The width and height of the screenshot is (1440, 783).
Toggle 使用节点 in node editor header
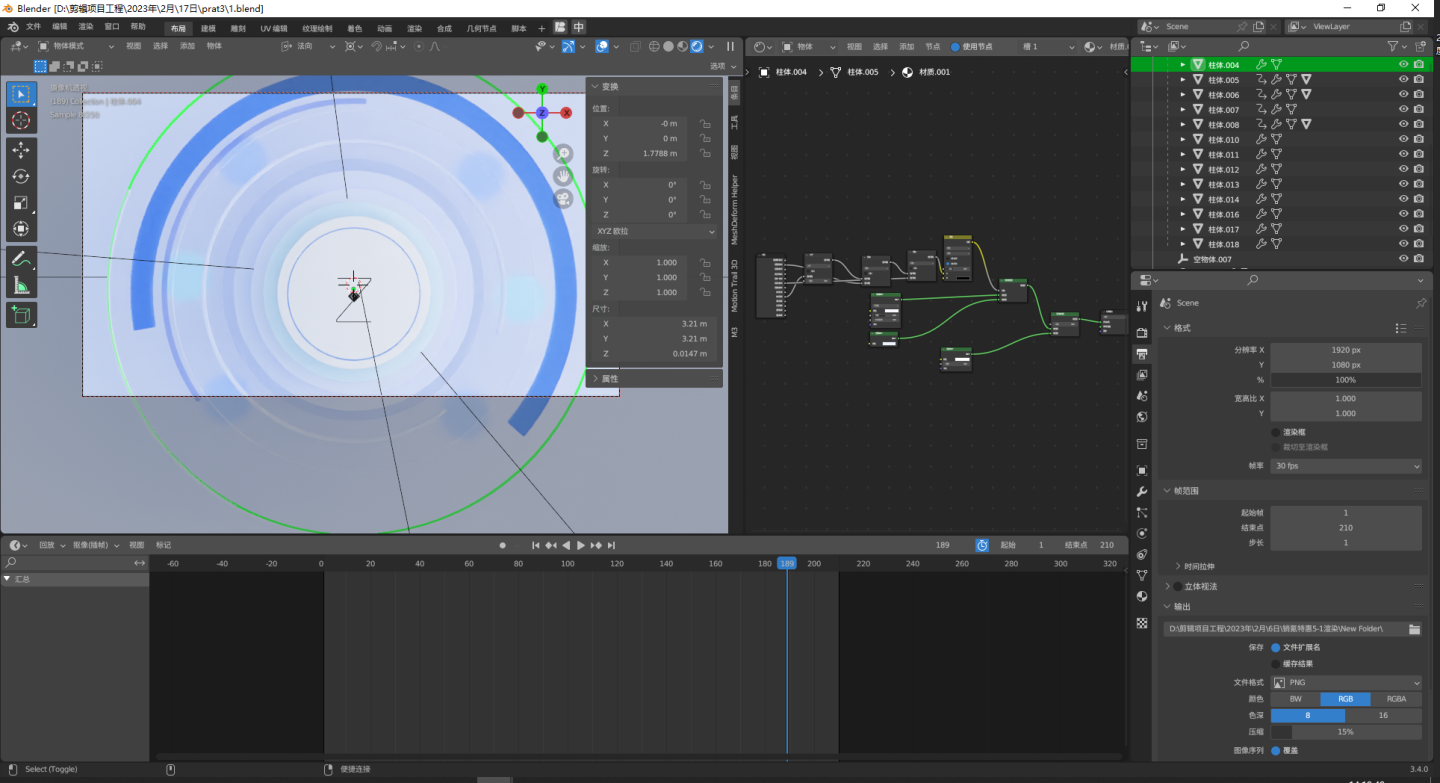click(955, 46)
